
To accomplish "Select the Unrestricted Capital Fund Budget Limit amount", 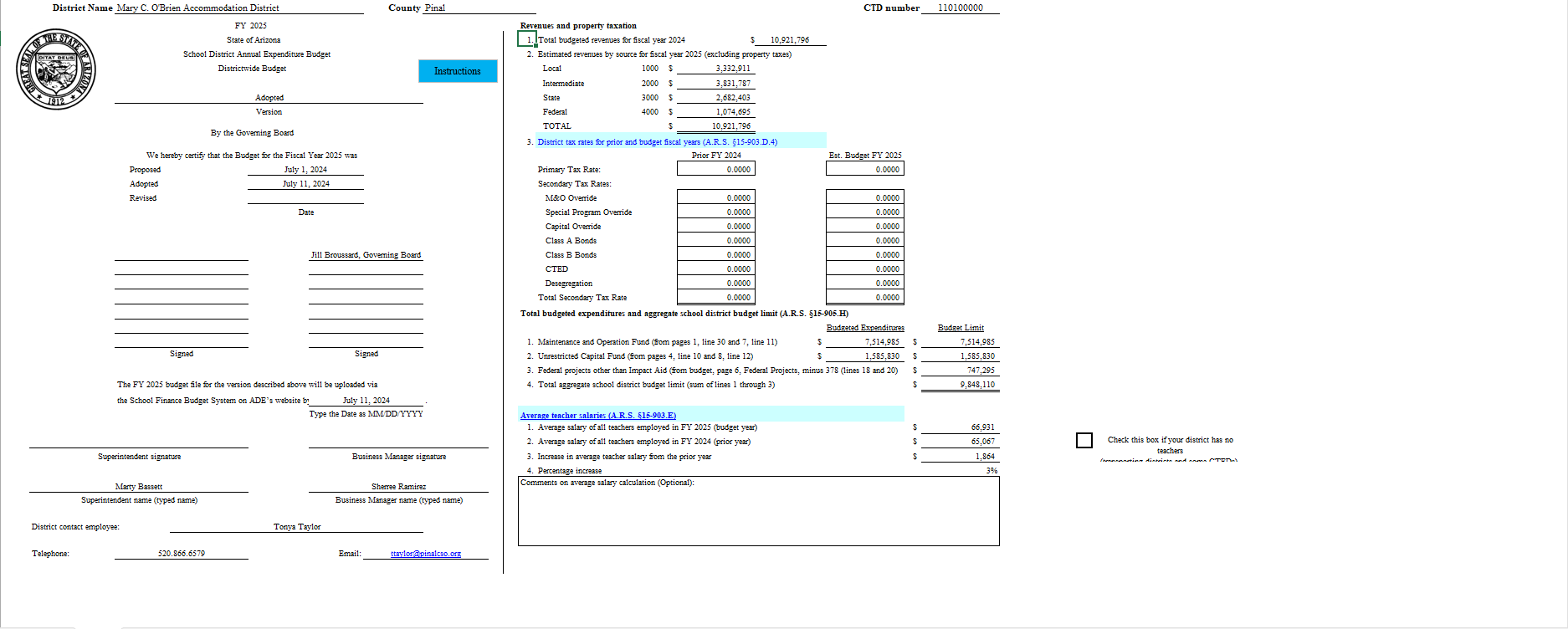I will [x=961, y=356].
